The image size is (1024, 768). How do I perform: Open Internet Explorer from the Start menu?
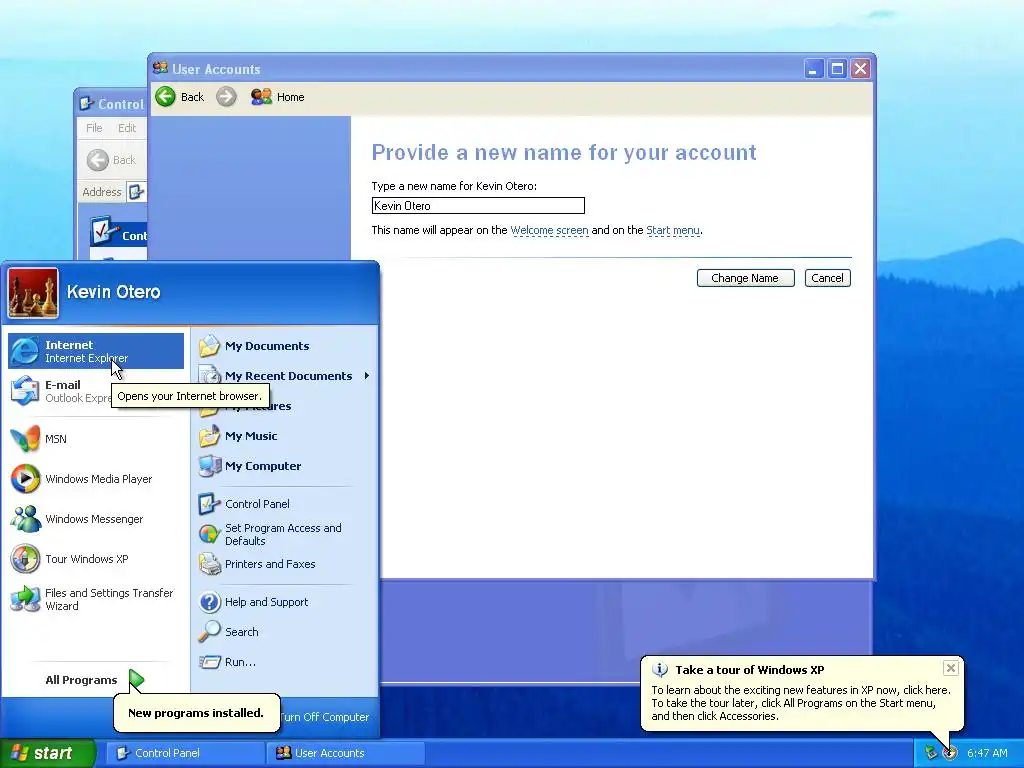pyautogui.click(x=96, y=351)
